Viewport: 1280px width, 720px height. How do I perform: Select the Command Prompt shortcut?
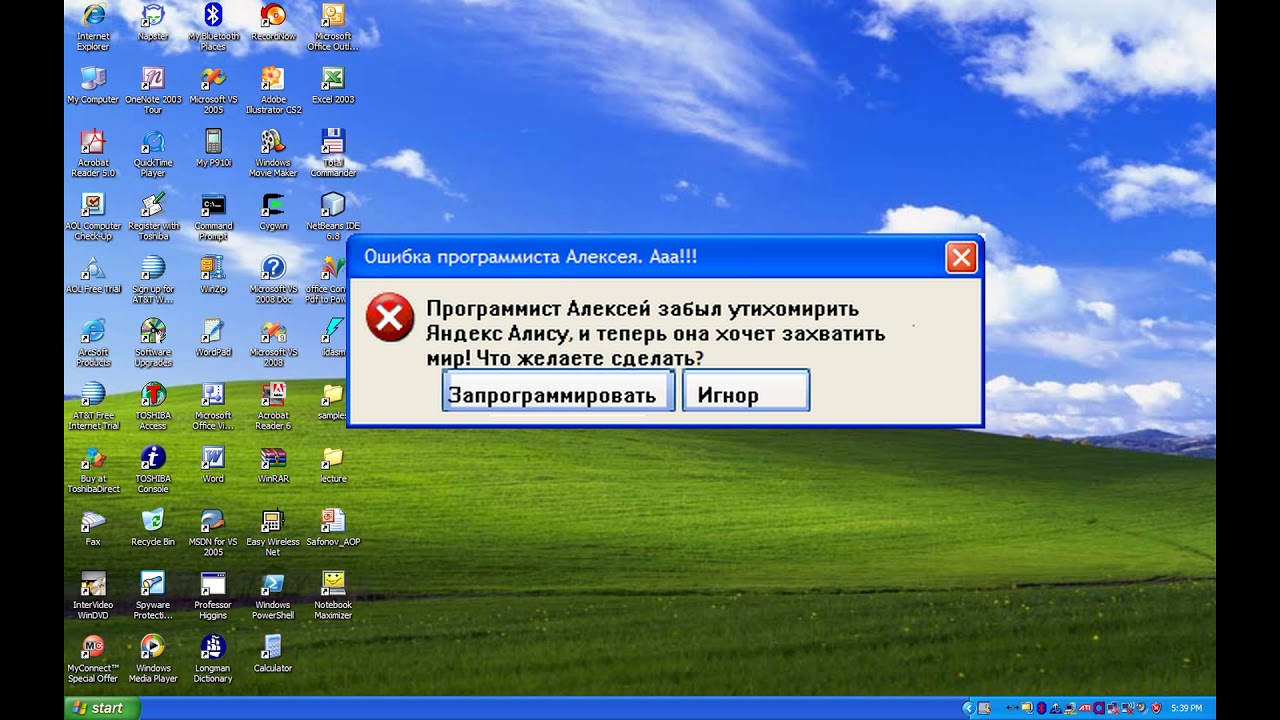tap(213, 216)
